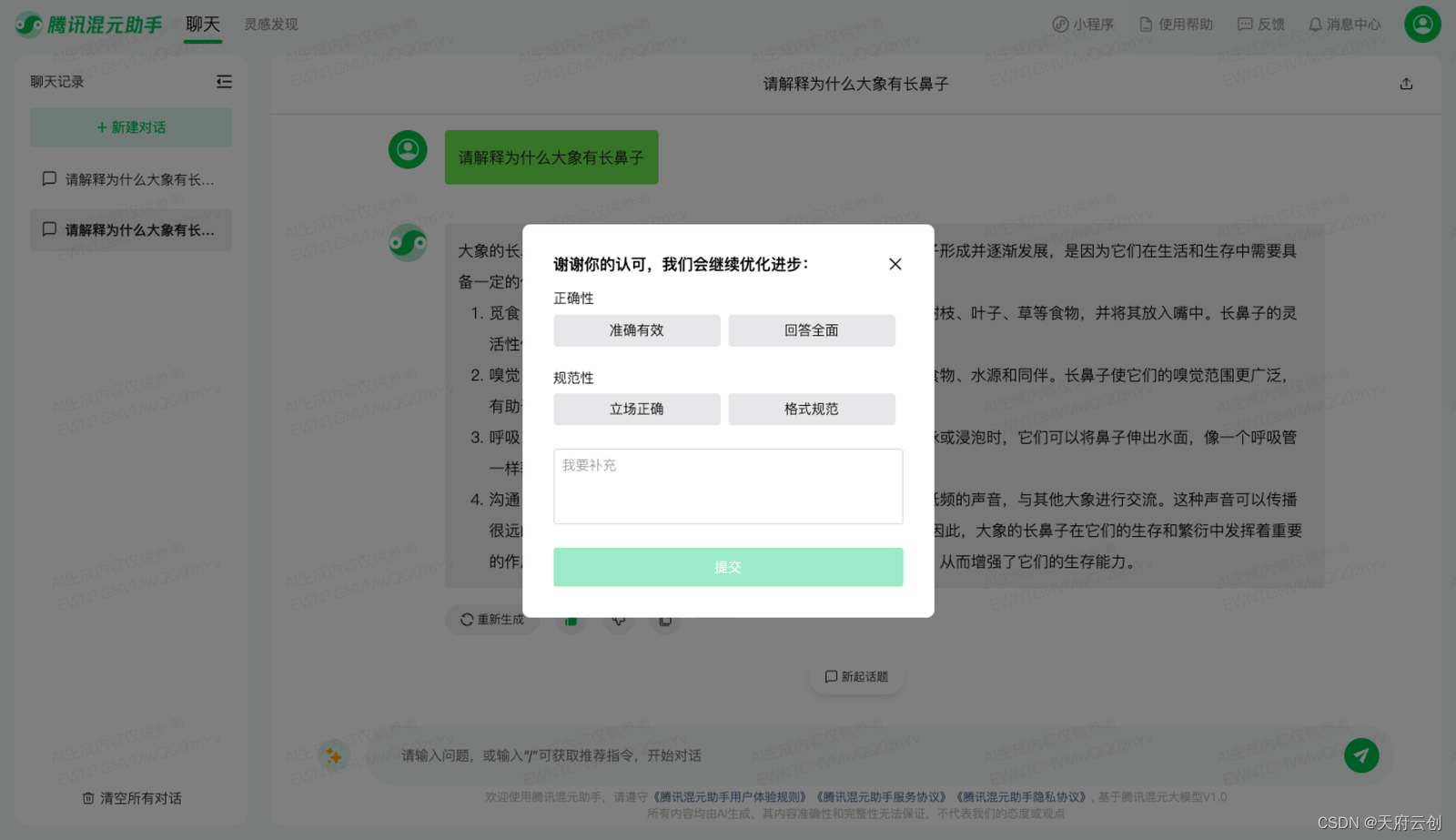
Task: Focus the 我要补充 text area
Action: point(728,486)
